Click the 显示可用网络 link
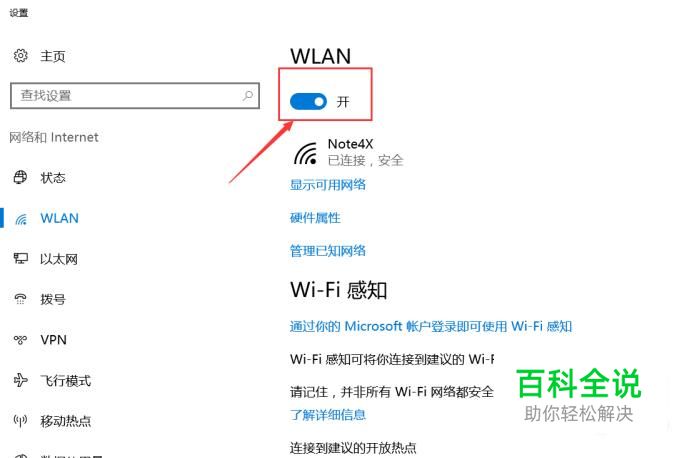Screen dimensions: 692x458 tap(327, 184)
